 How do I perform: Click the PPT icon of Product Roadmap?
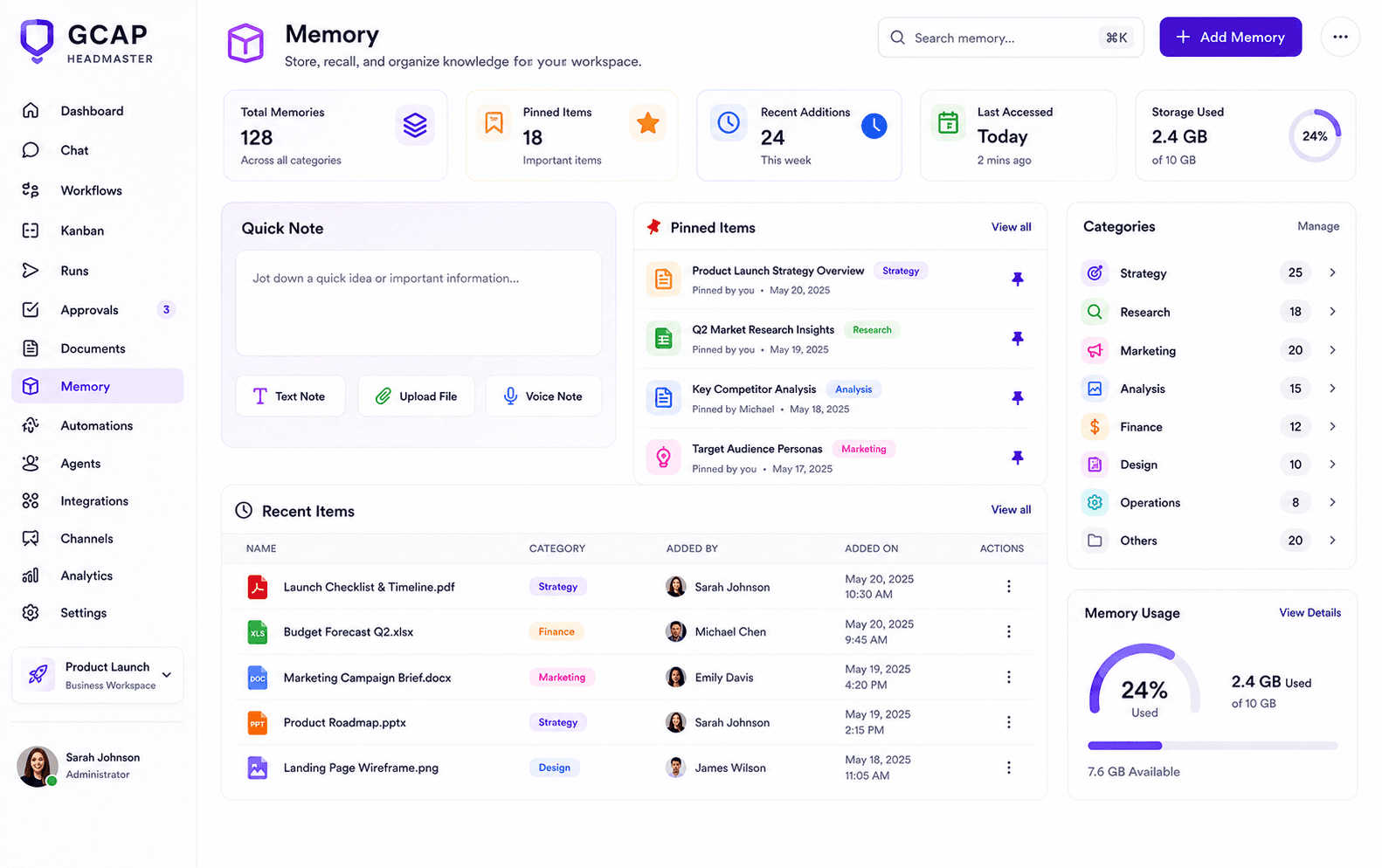[x=257, y=723]
